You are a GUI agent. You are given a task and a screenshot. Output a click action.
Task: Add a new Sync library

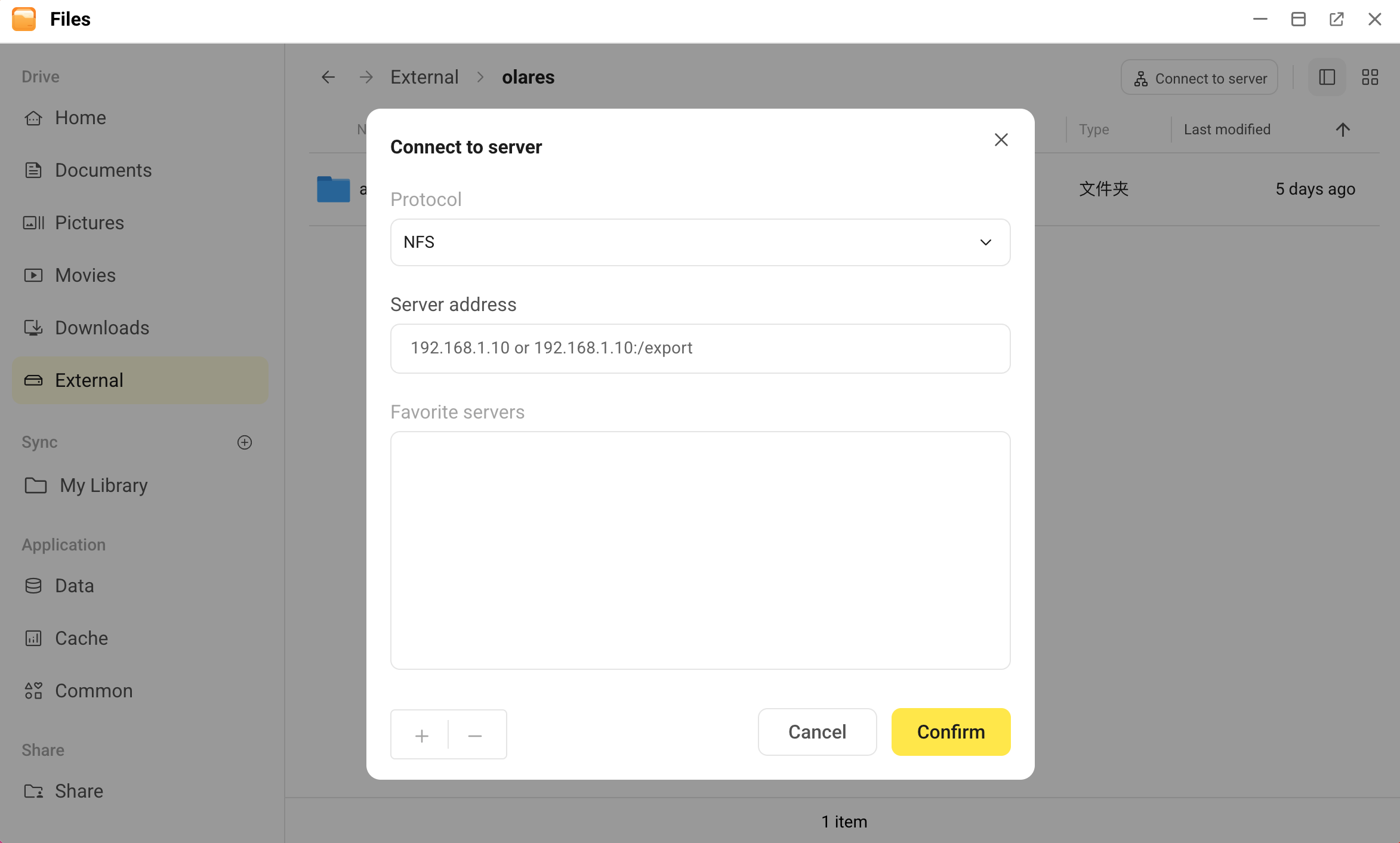(x=245, y=442)
